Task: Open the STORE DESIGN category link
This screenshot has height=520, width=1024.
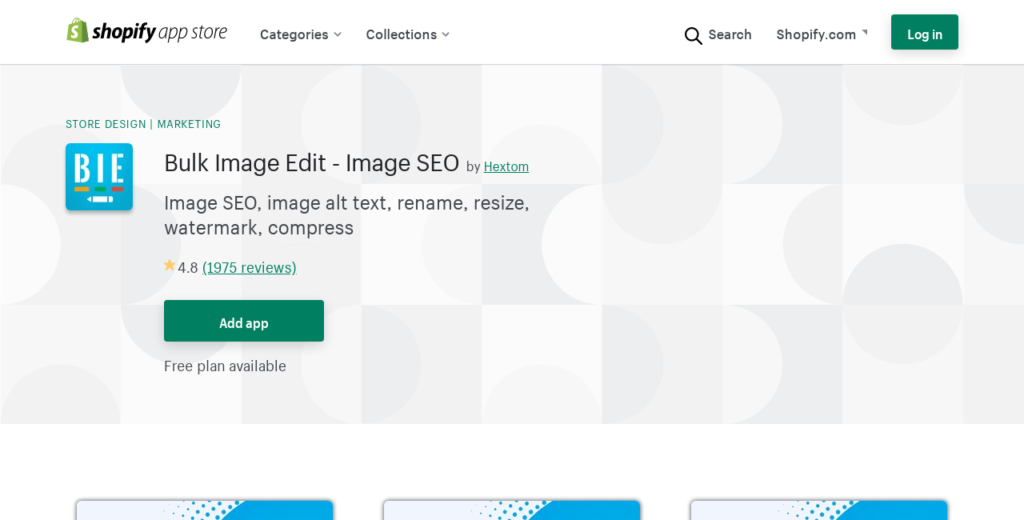Action: point(106,124)
